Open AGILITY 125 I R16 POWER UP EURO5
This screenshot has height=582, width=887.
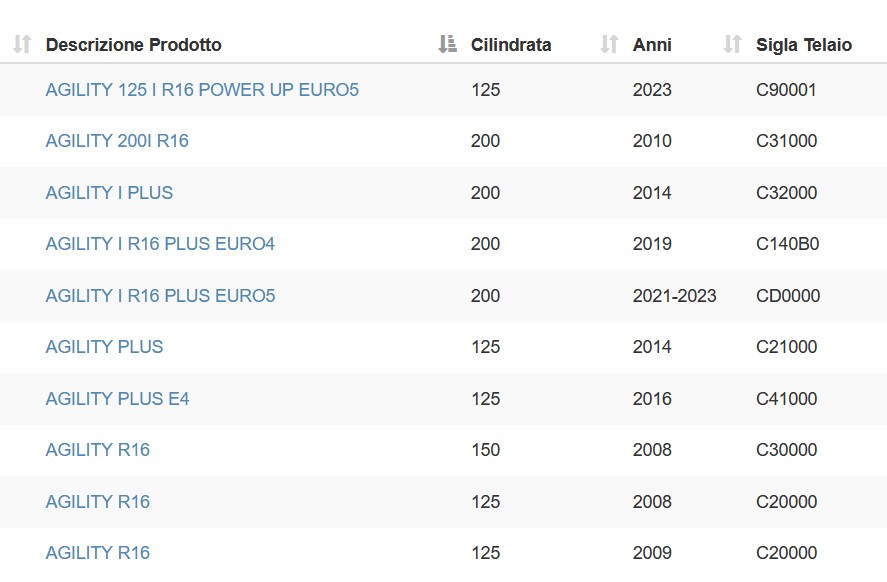(202, 90)
